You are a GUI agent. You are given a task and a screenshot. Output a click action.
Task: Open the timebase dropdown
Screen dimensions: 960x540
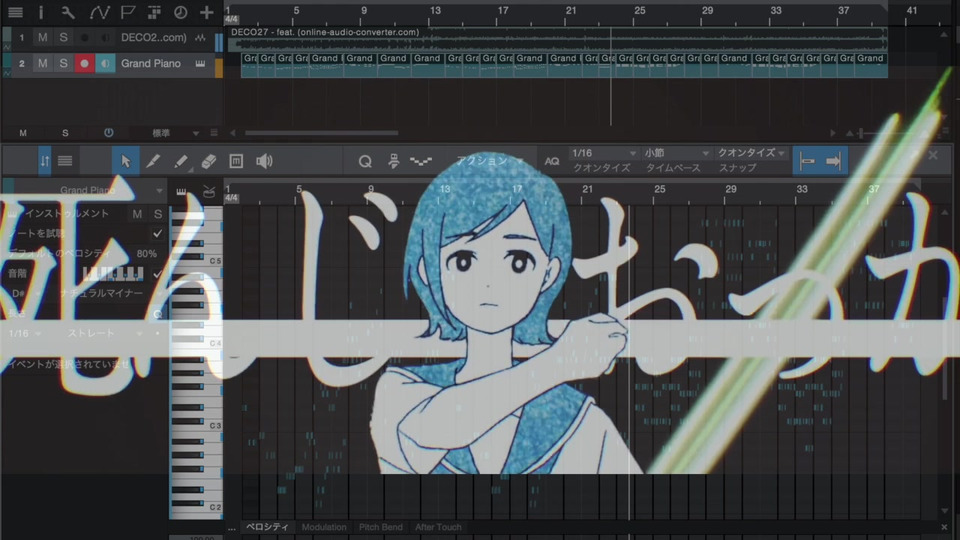point(676,153)
